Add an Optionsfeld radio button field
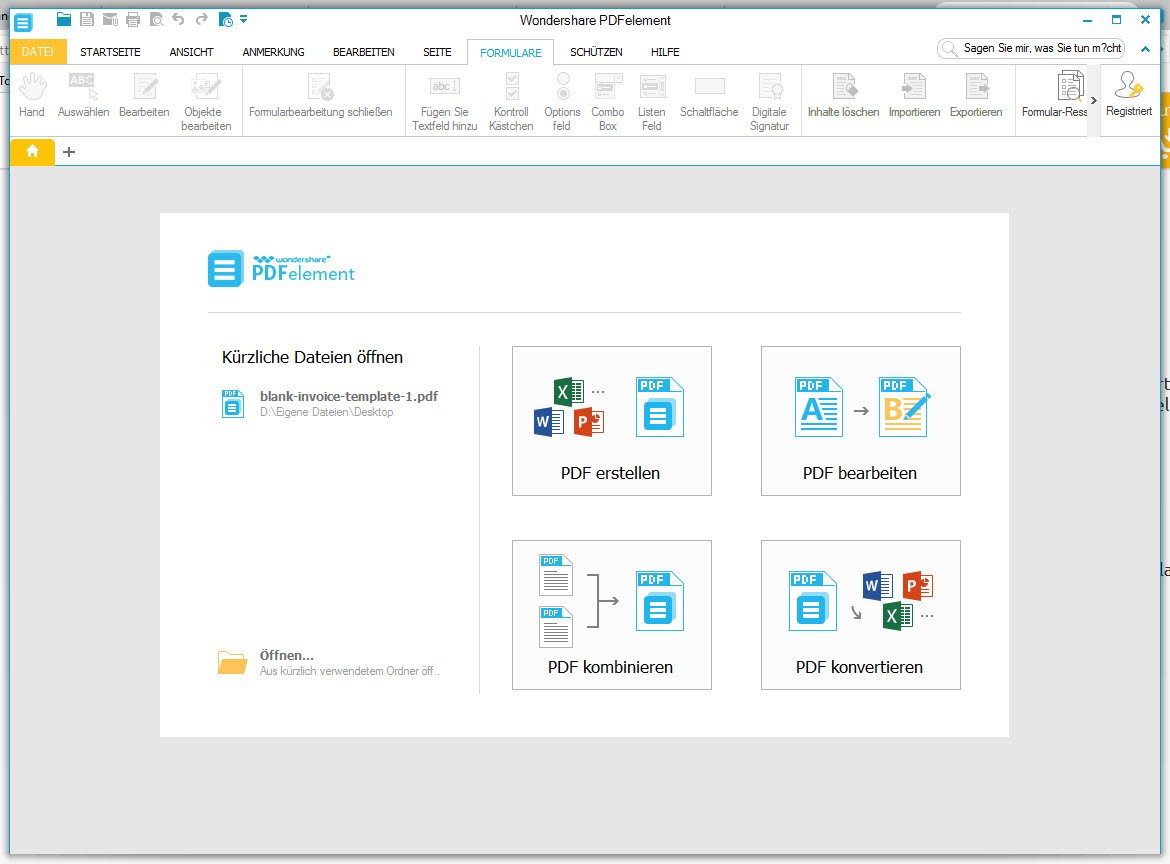The height and width of the screenshot is (864, 1170). pos(562,101)
